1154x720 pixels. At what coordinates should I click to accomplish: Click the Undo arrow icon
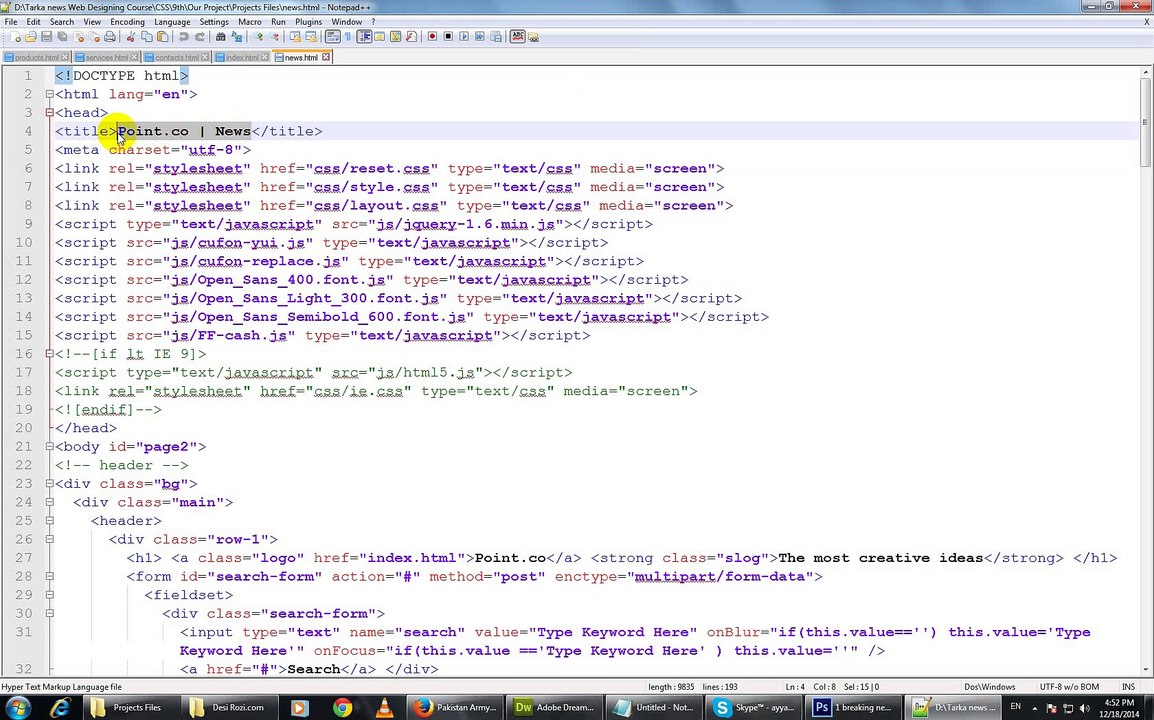click(183, 36)
